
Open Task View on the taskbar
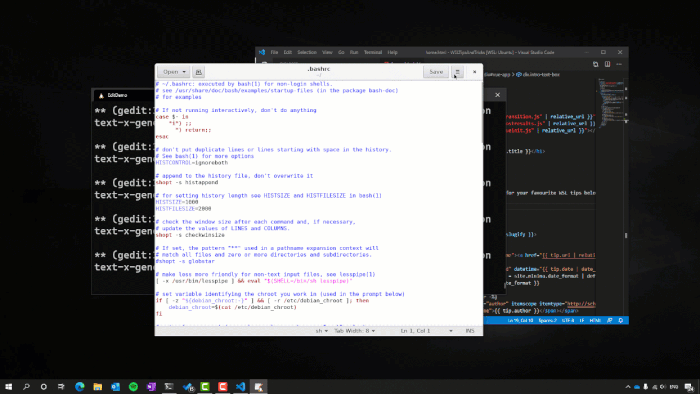point(61,386)
